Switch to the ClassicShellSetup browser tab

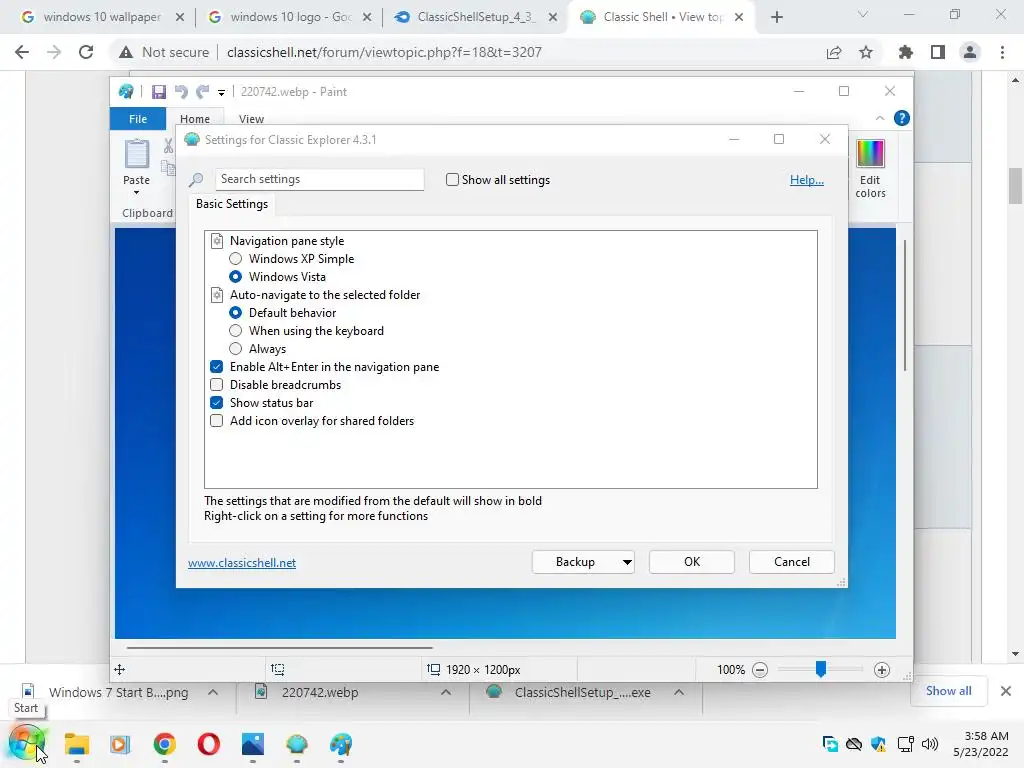click(x=476, y=17)
